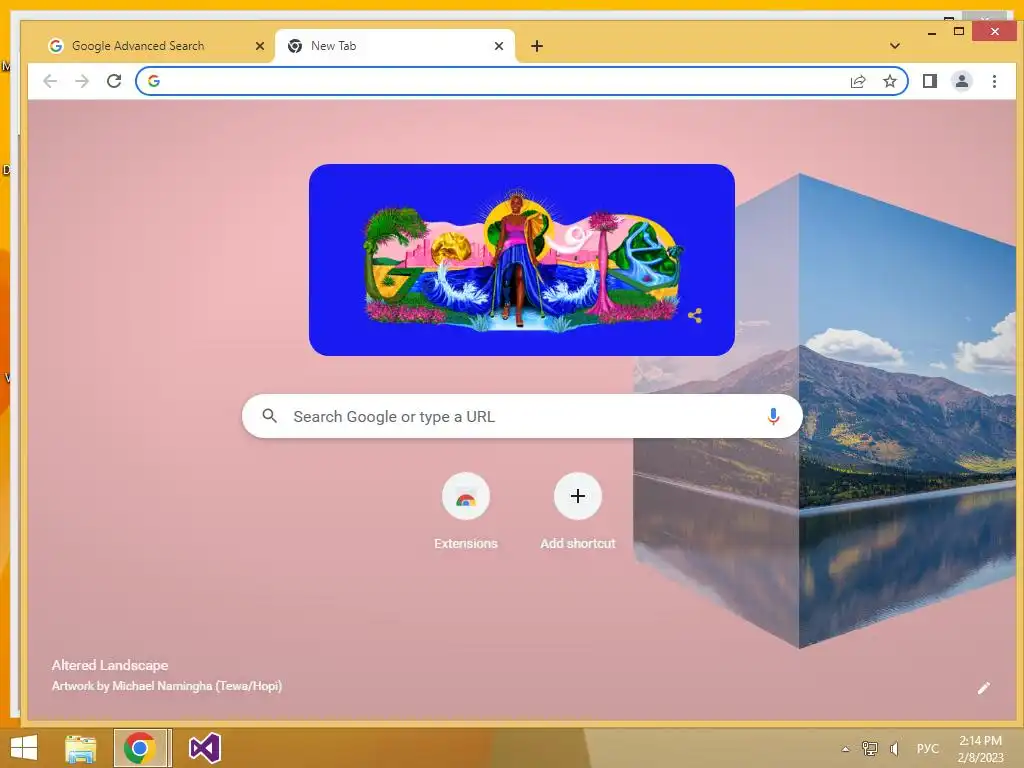Share the Google Doodle
The width and height of the screenshot is (1024, 768).
[x=695, y=316]
